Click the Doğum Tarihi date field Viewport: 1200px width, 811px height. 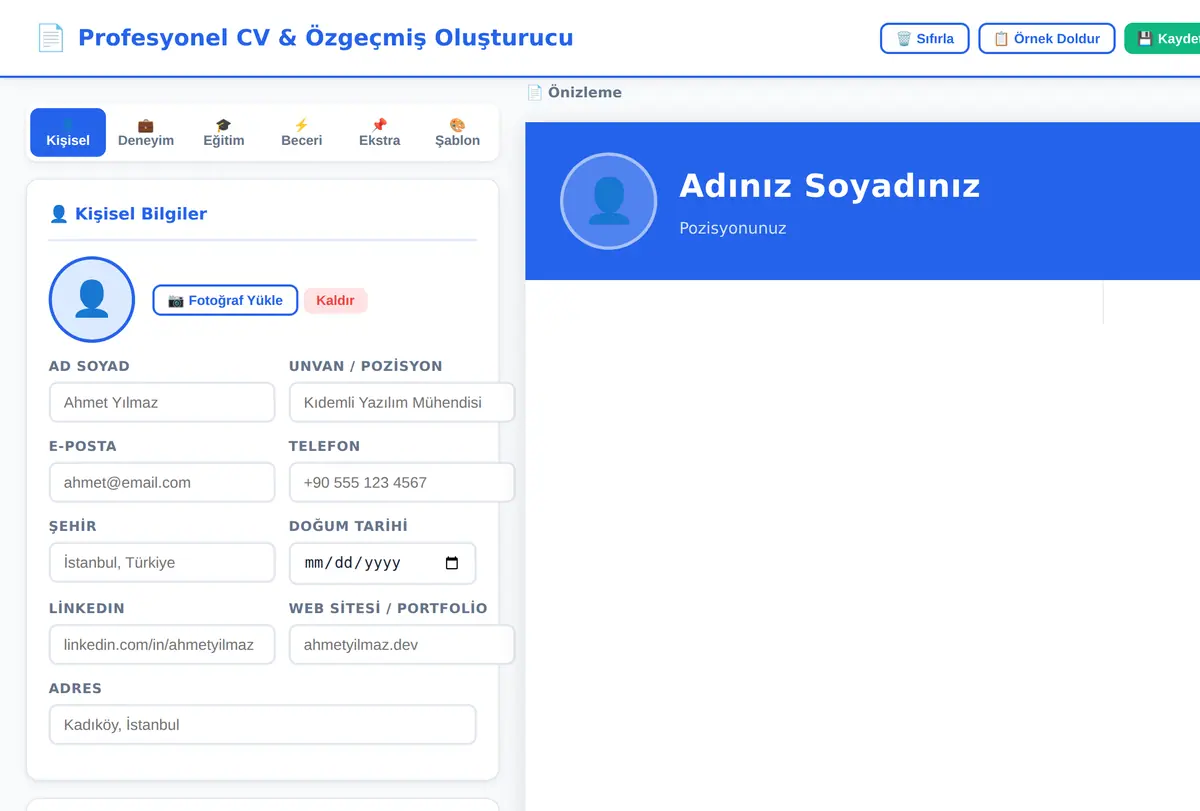click(x=383, y=563)
